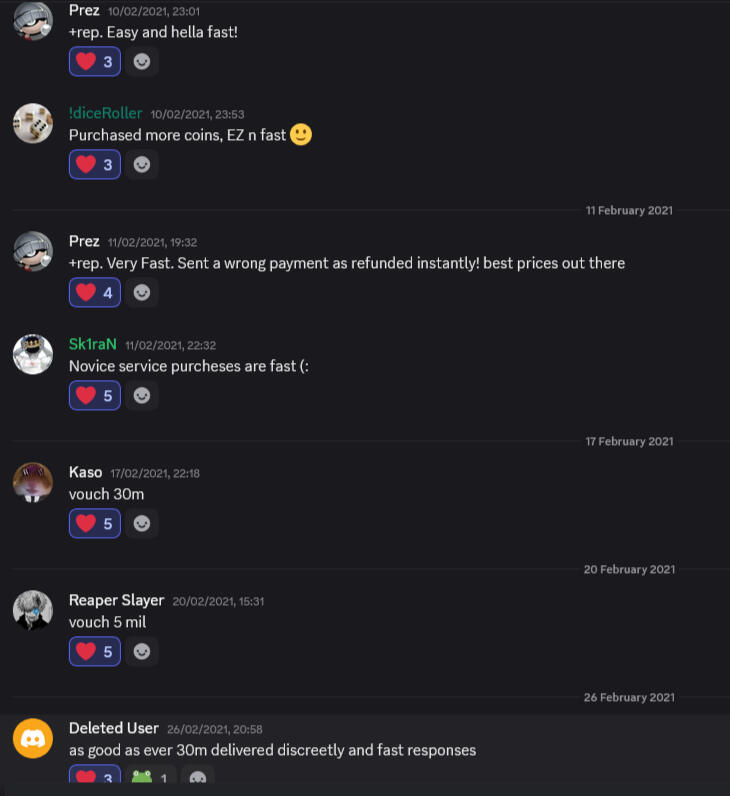Toggle heart reaction on Reaper Slayer's message
This screenshot has height=796, width=730.
pos(95,651)
